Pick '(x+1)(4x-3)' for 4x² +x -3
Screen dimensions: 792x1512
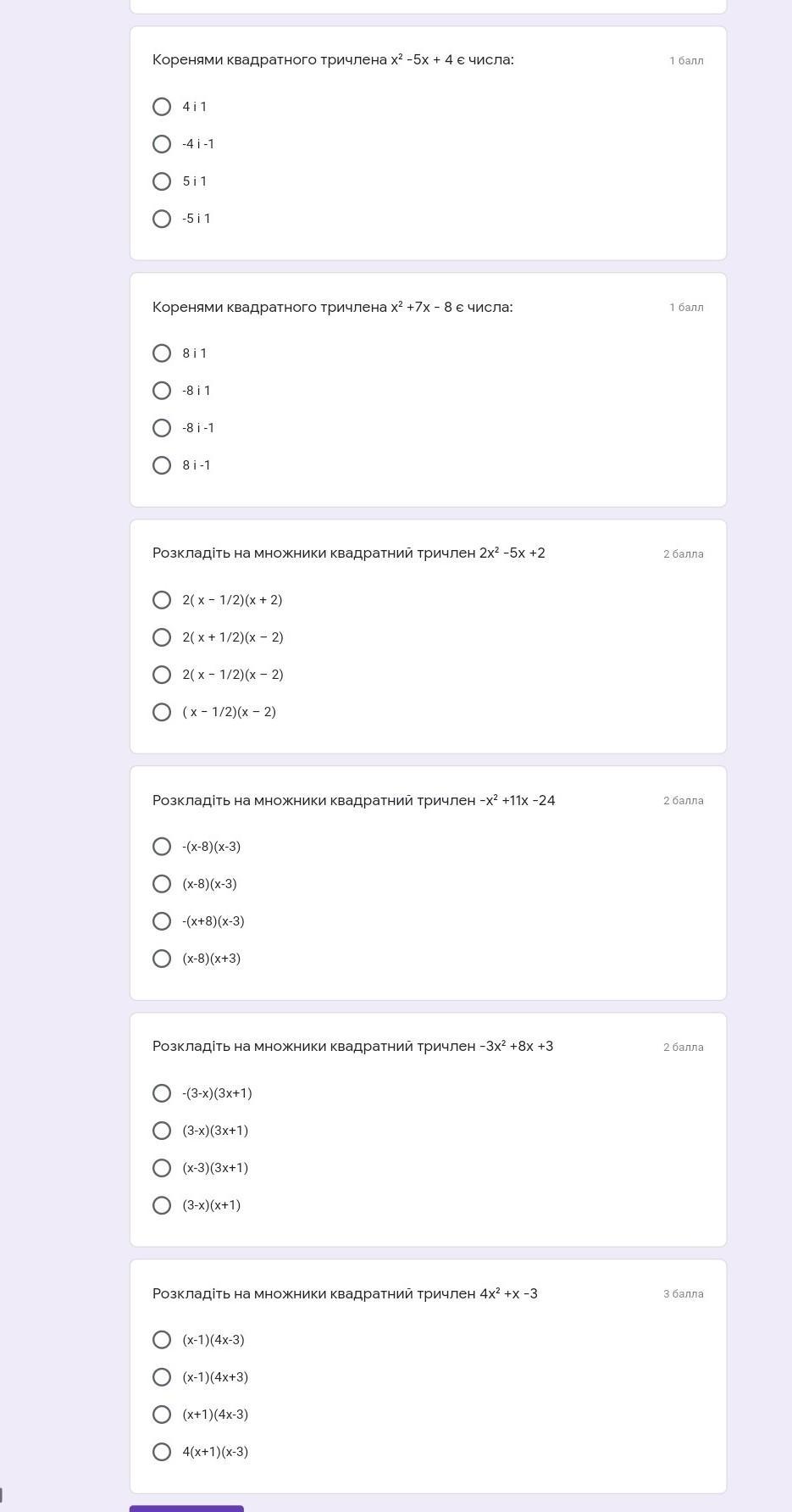pyautogui.click(x=162, y=1415)
